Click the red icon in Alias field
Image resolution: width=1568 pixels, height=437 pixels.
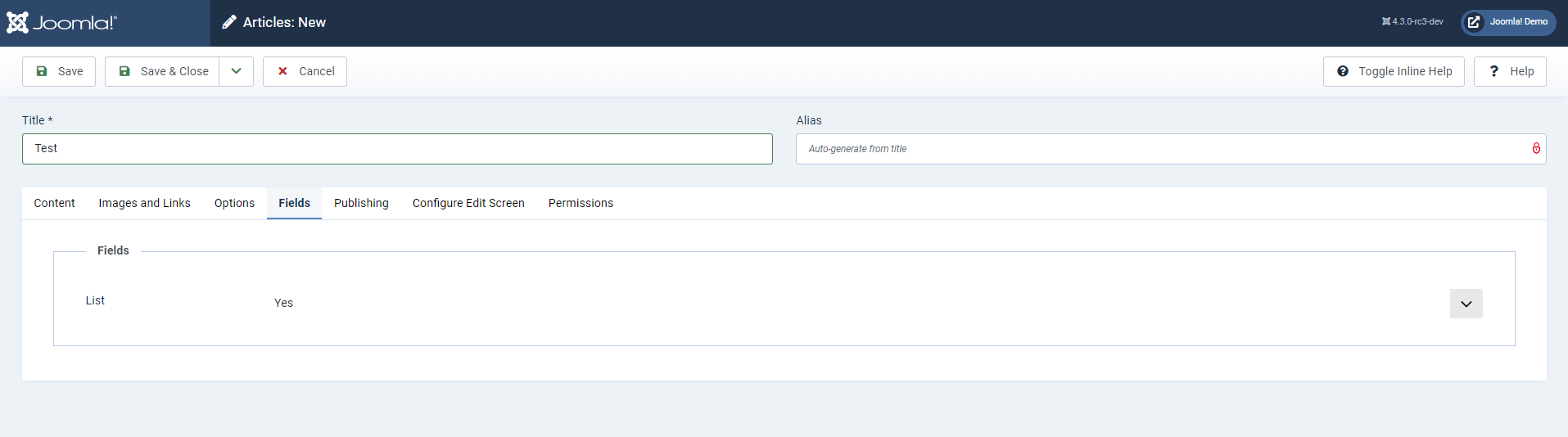(1536, 148)
